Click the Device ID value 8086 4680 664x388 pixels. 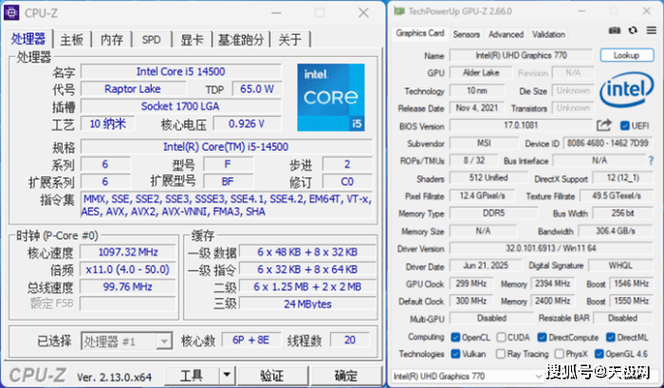(x=608, y=143)
